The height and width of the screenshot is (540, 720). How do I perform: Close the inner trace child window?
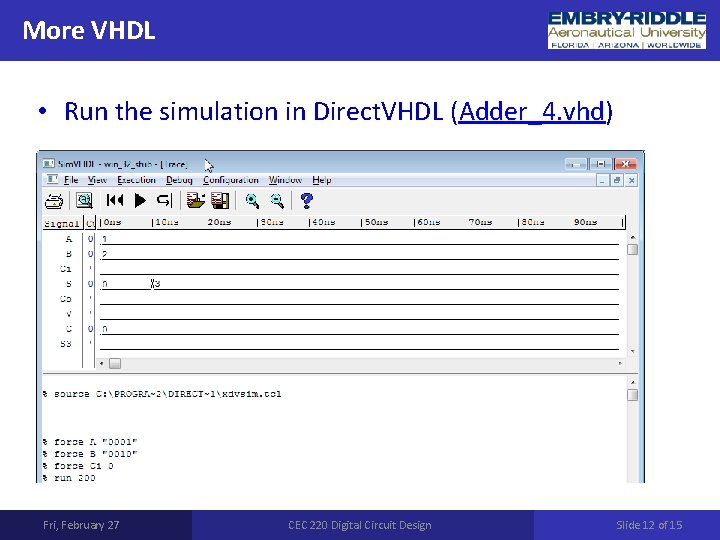click(631, 180)
